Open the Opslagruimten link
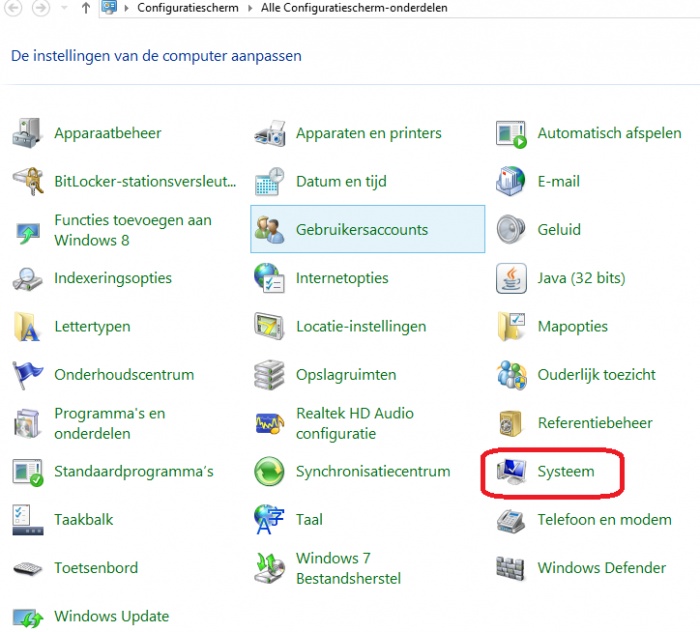The height and width of the screenshot is (632, 700). 346,375
